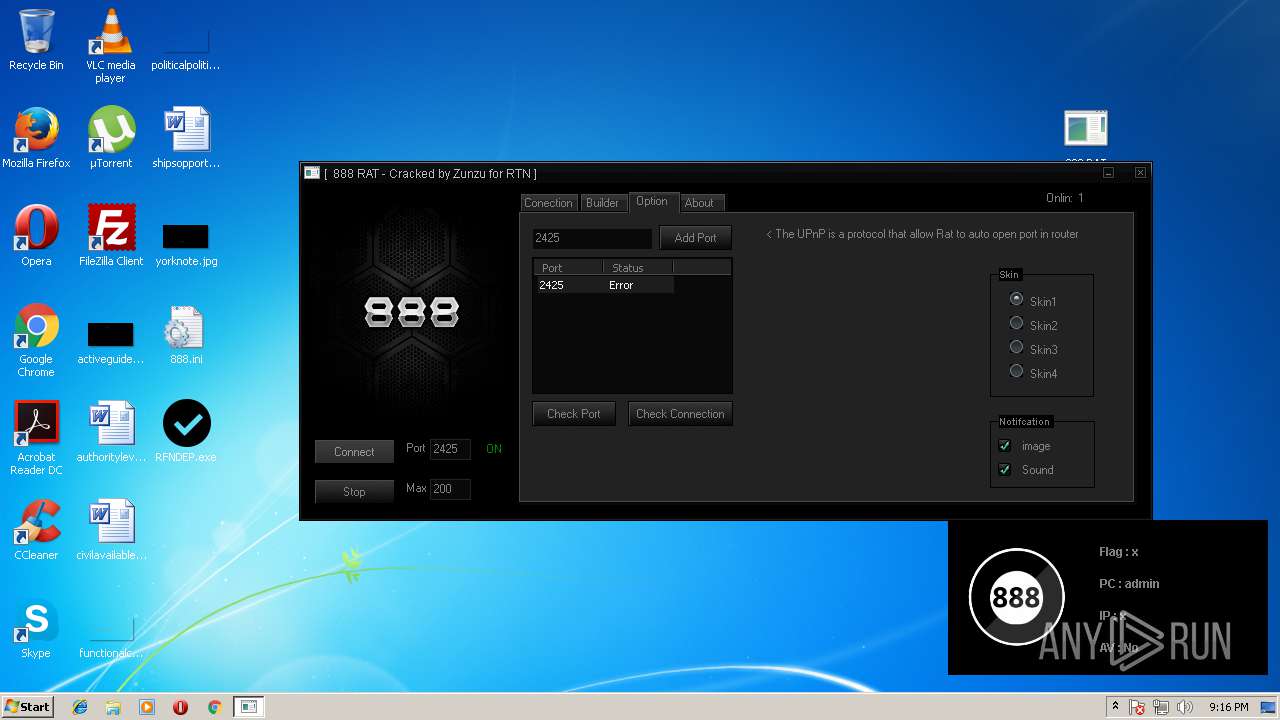This screenshot has width=1280, height=720.
Task: Click the network connection tray icon
Action: coord(1162,707)
